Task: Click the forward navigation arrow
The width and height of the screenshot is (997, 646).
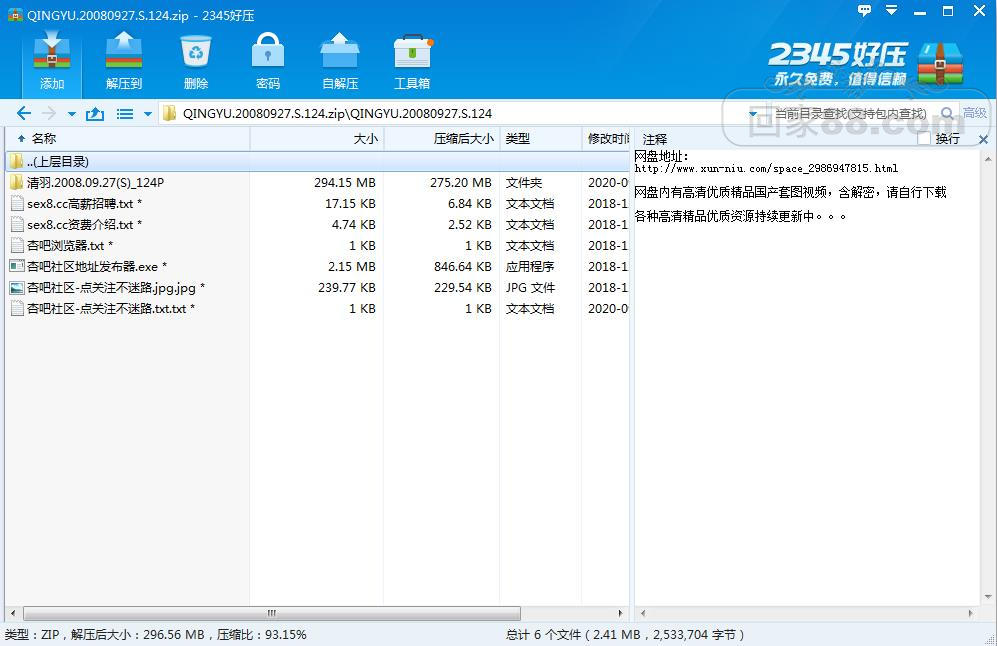Action: [49, 114]
